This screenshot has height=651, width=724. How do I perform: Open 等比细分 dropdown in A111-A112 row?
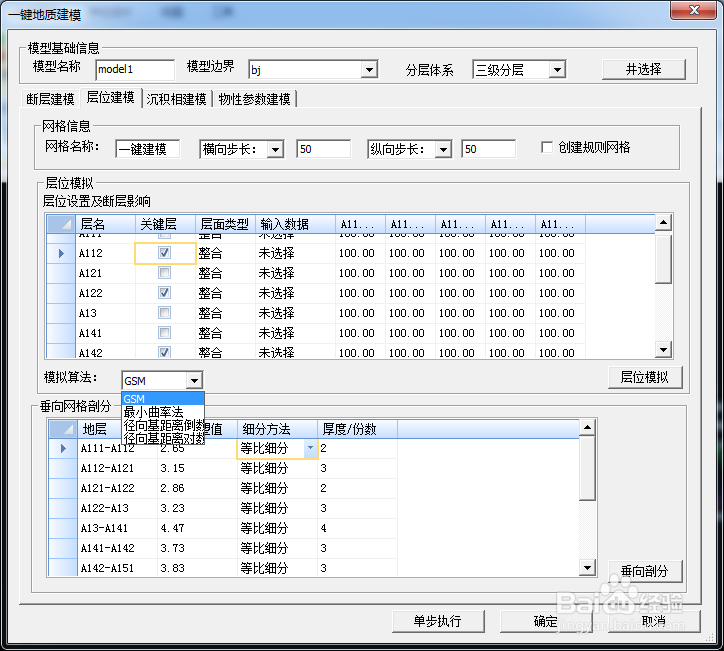(x=310, y=448)
